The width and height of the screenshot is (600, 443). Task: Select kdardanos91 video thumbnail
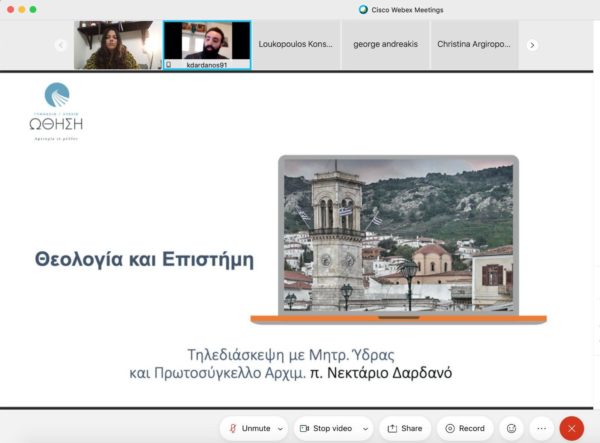tap(207, 45)
